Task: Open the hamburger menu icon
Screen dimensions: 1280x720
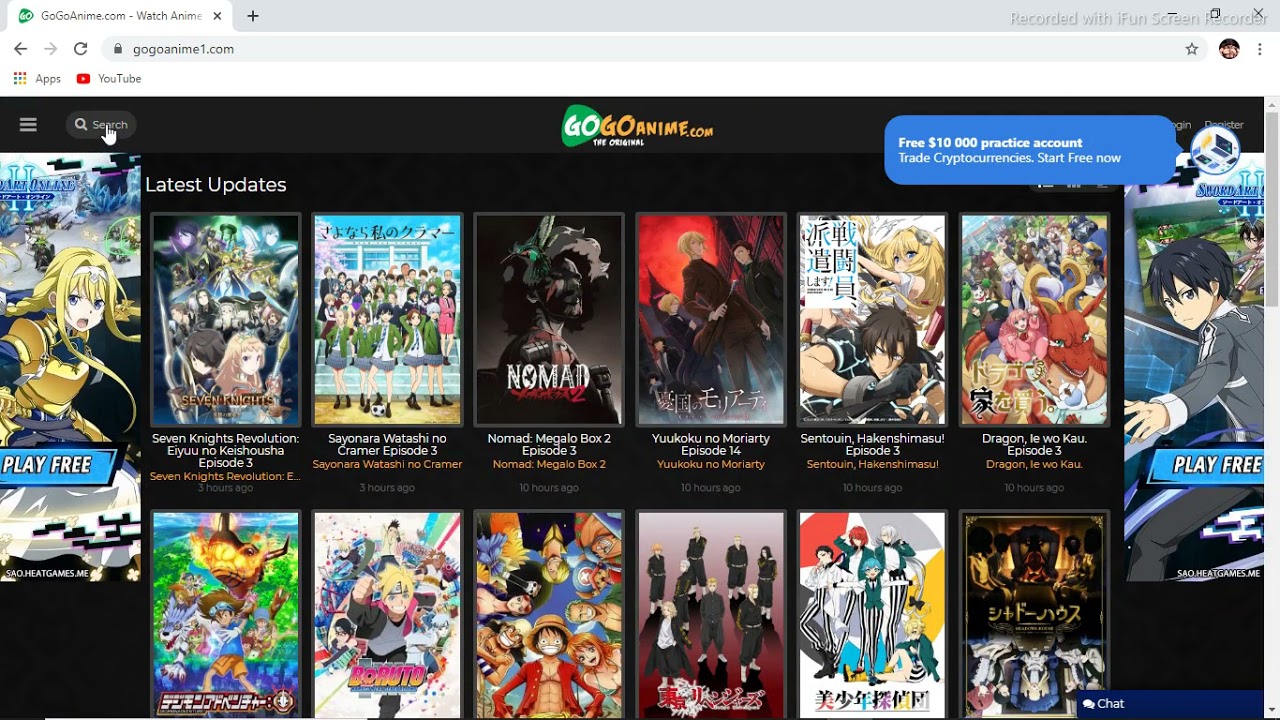Action: (28, 125)
